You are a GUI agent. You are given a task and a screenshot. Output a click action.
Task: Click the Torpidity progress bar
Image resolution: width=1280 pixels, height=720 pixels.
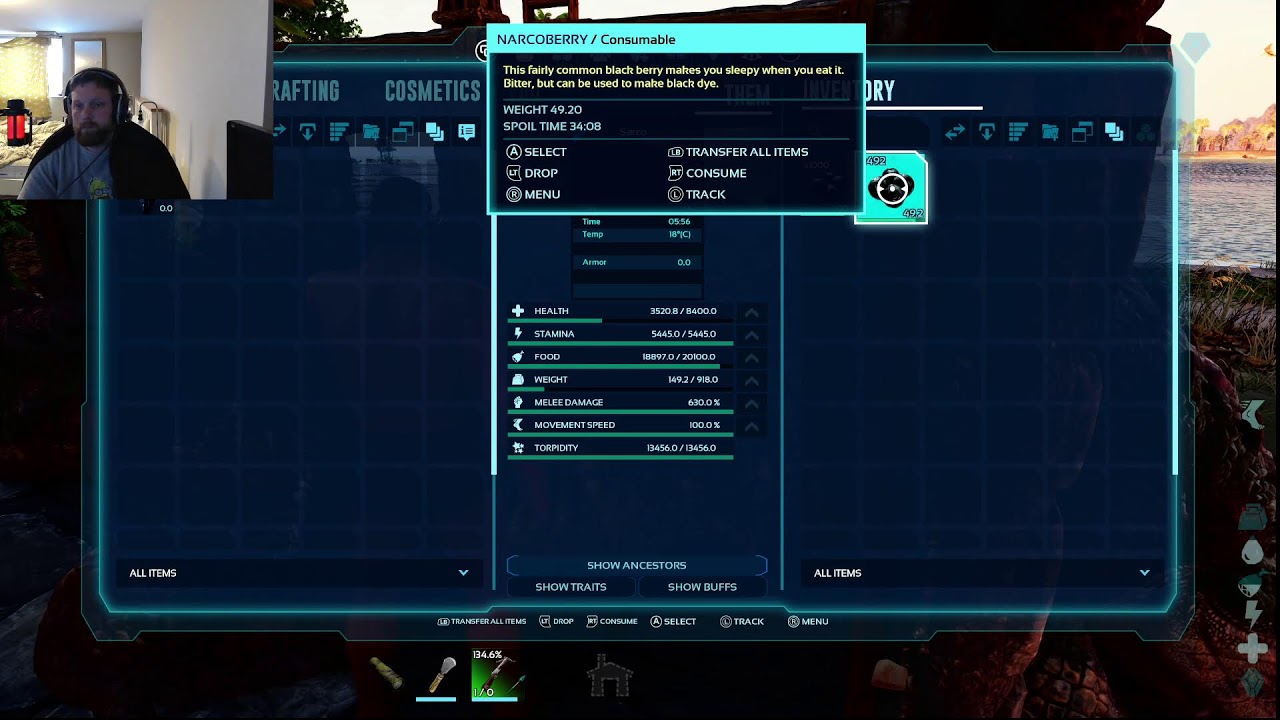(x=620, y=458)
